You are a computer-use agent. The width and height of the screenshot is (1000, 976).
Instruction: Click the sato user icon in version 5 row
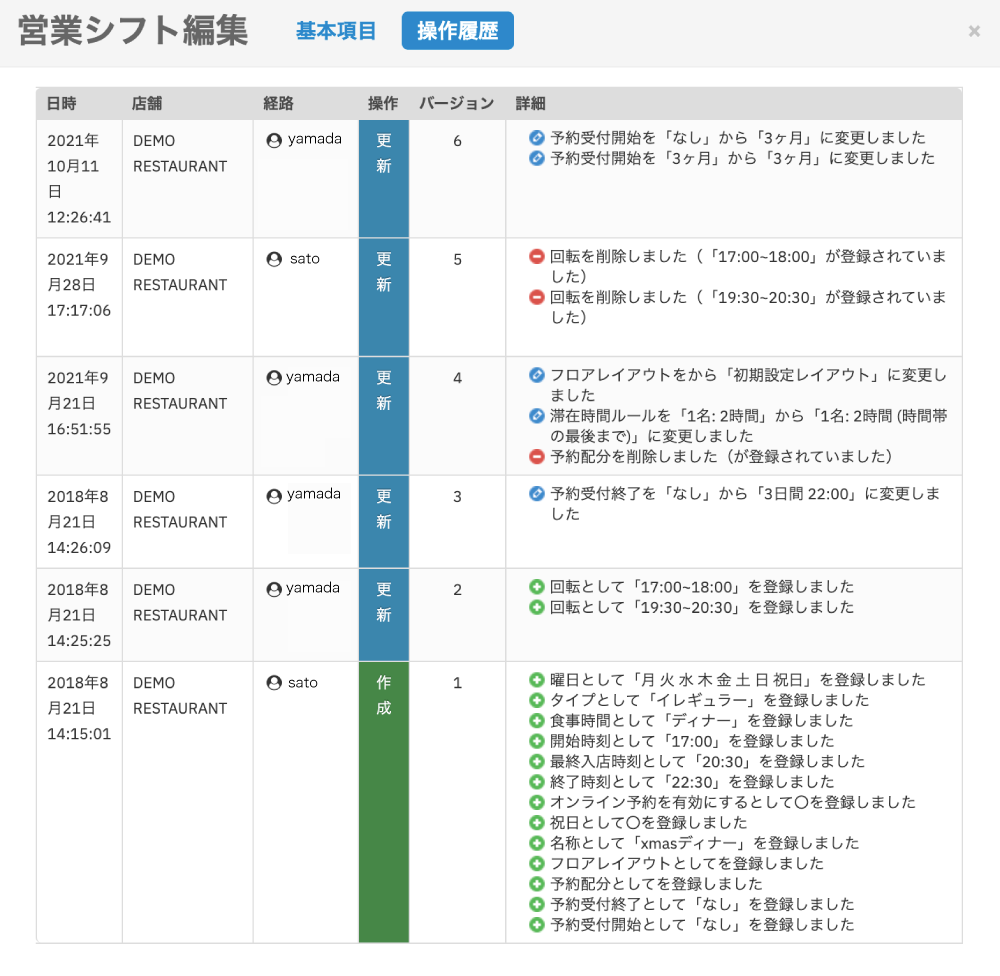click(274, 259)
